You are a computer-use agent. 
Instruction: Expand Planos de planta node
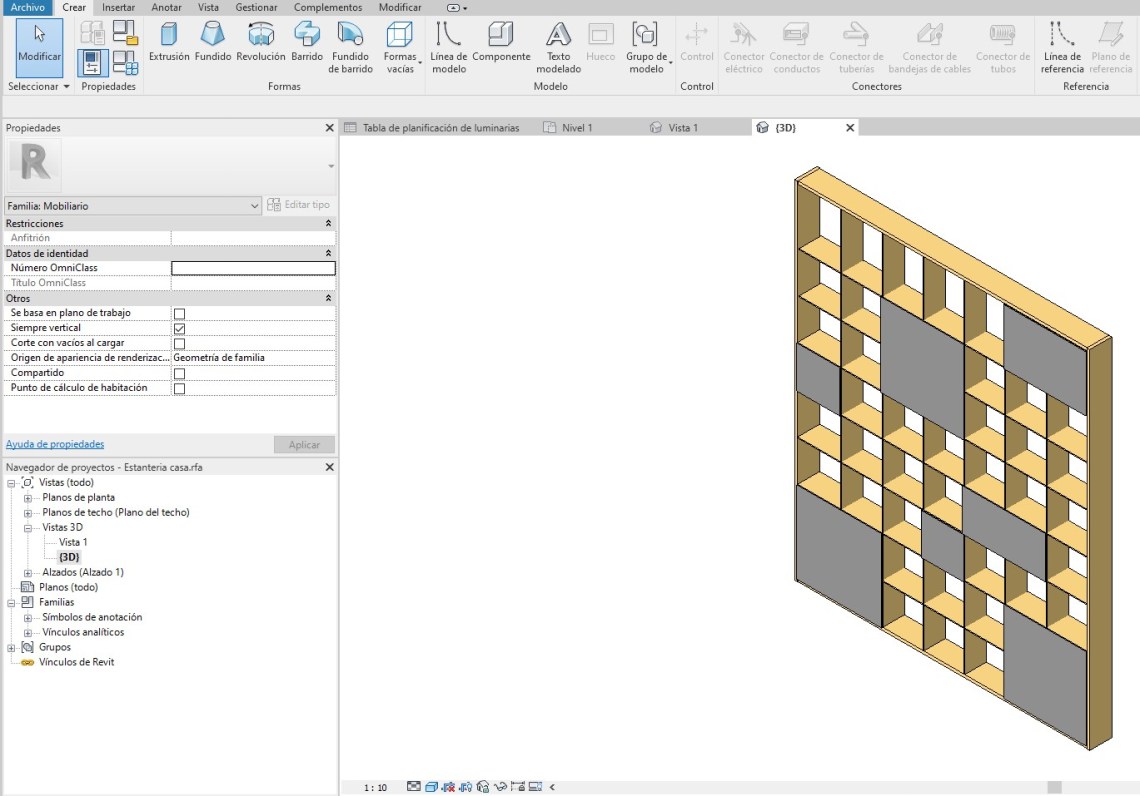[x=28, y=498]
